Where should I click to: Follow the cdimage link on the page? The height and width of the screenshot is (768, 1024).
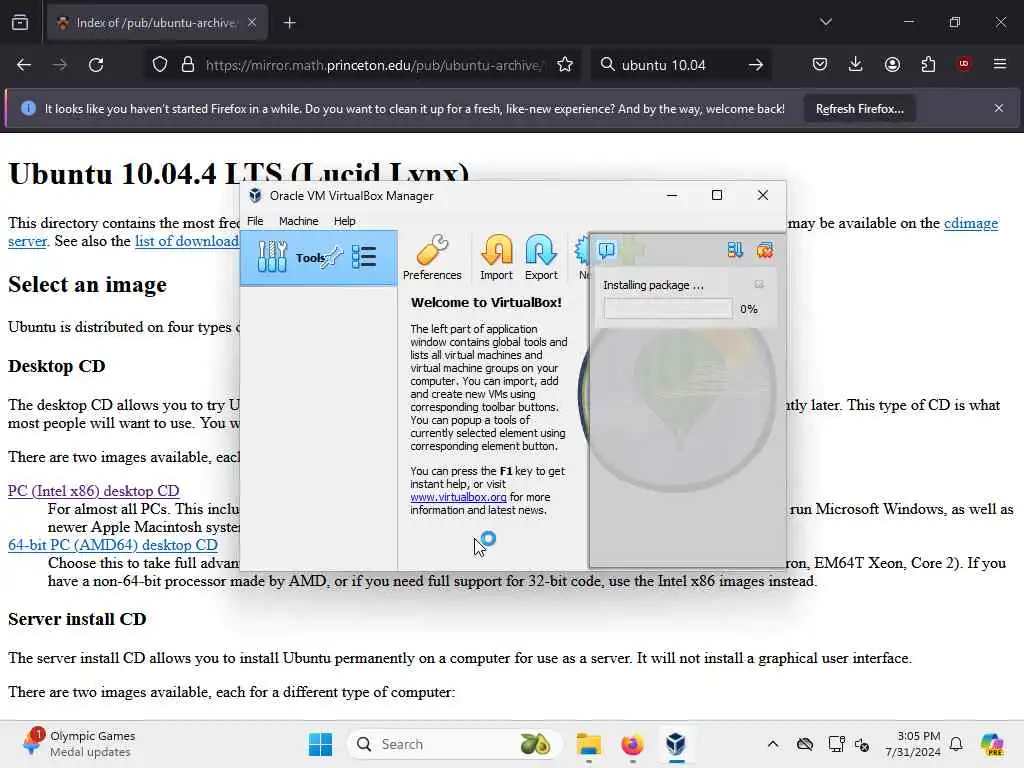(x=970, y=223)
